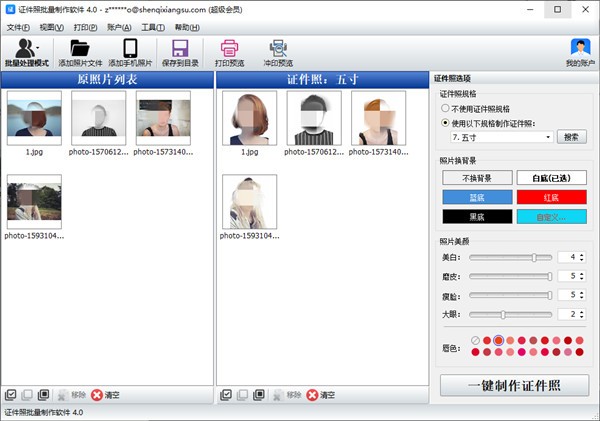The image size is (600, 421).
Task: Open 帮助(H) menu
Action: (187, 28)
